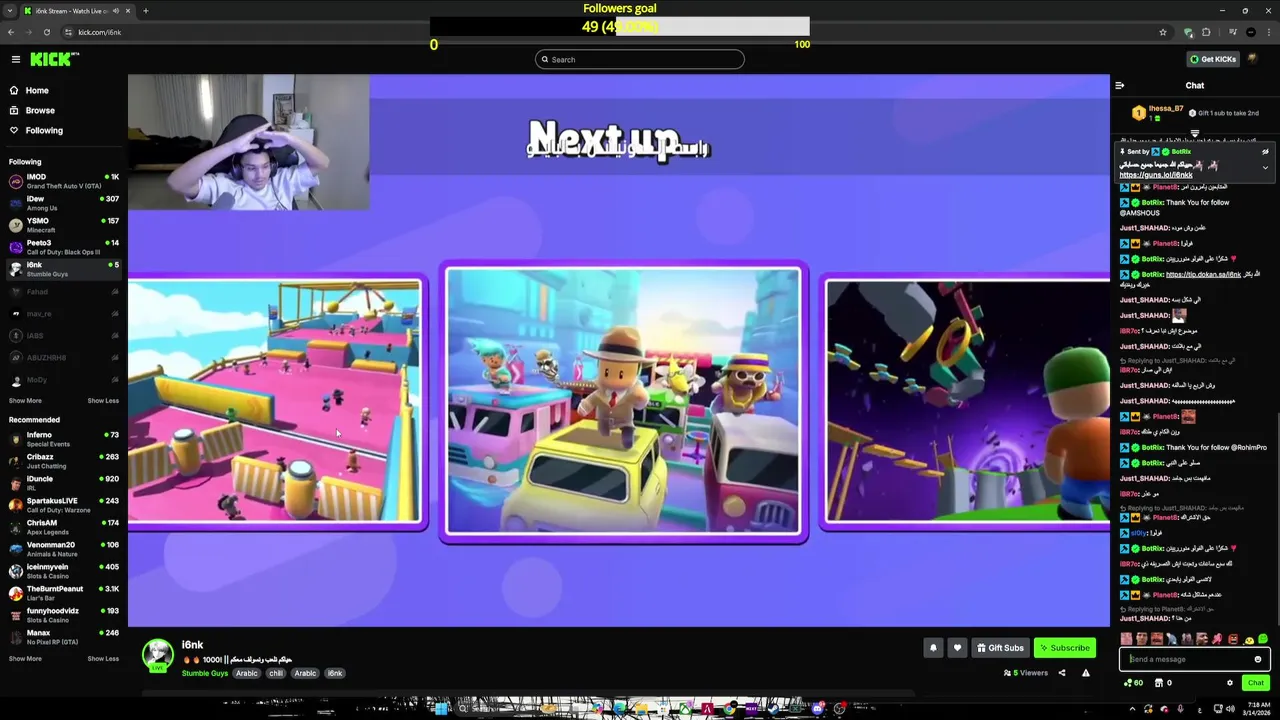This screenshot has height=720, width=1280.
Task: Click the KICKs balance showing 60
Action: click(1134, 683)
